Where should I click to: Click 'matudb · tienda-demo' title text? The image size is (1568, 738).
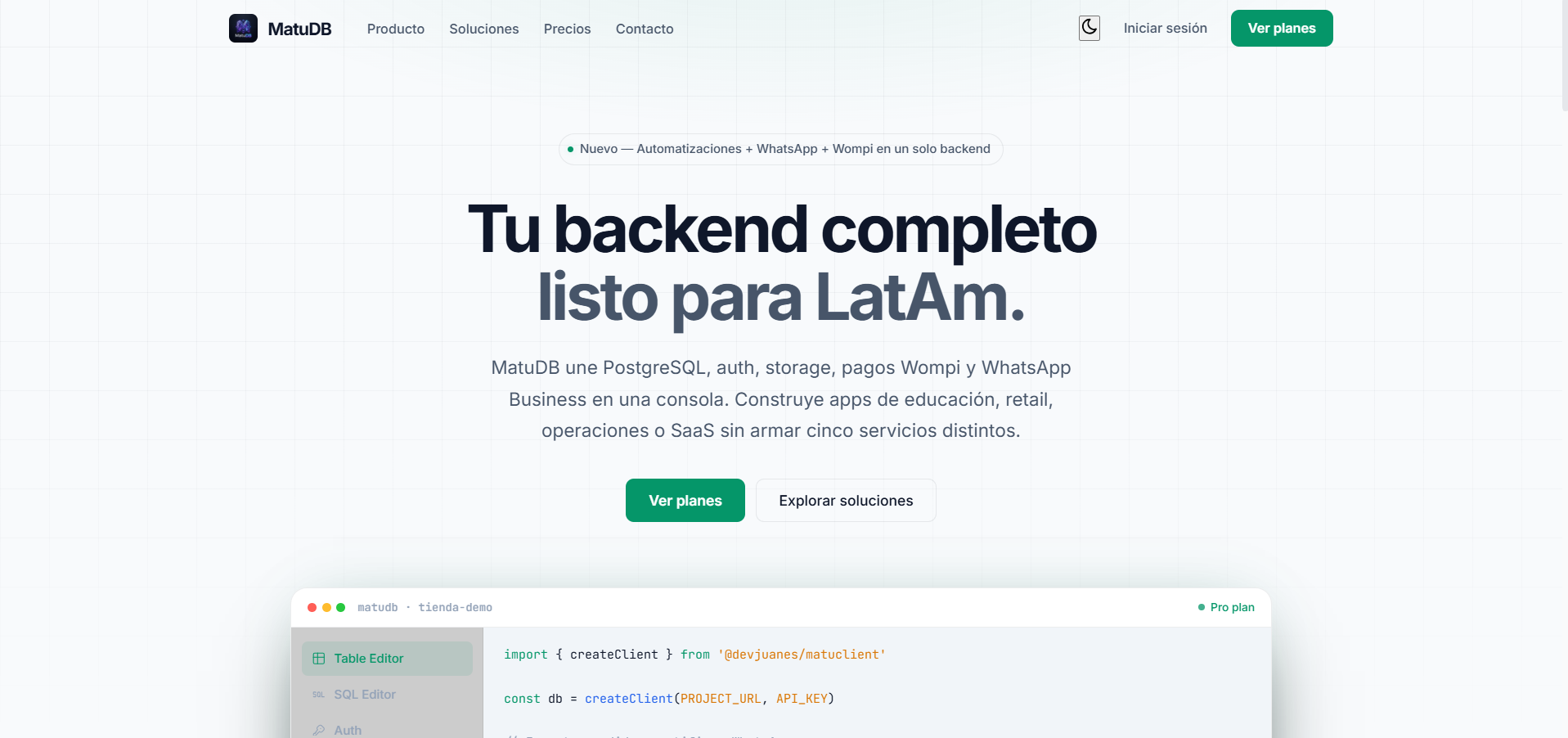tap(425, 607)
